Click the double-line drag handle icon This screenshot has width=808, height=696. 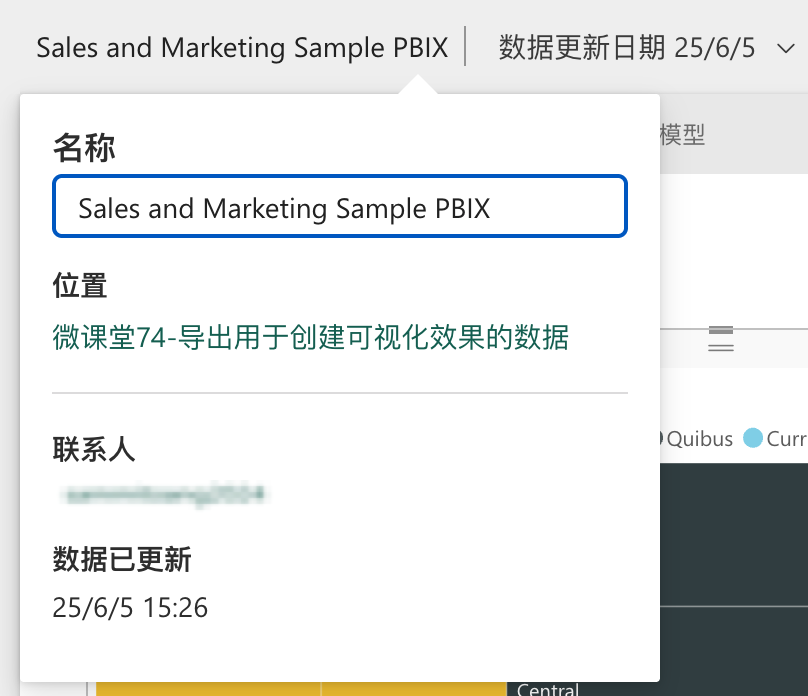point(721,346)
